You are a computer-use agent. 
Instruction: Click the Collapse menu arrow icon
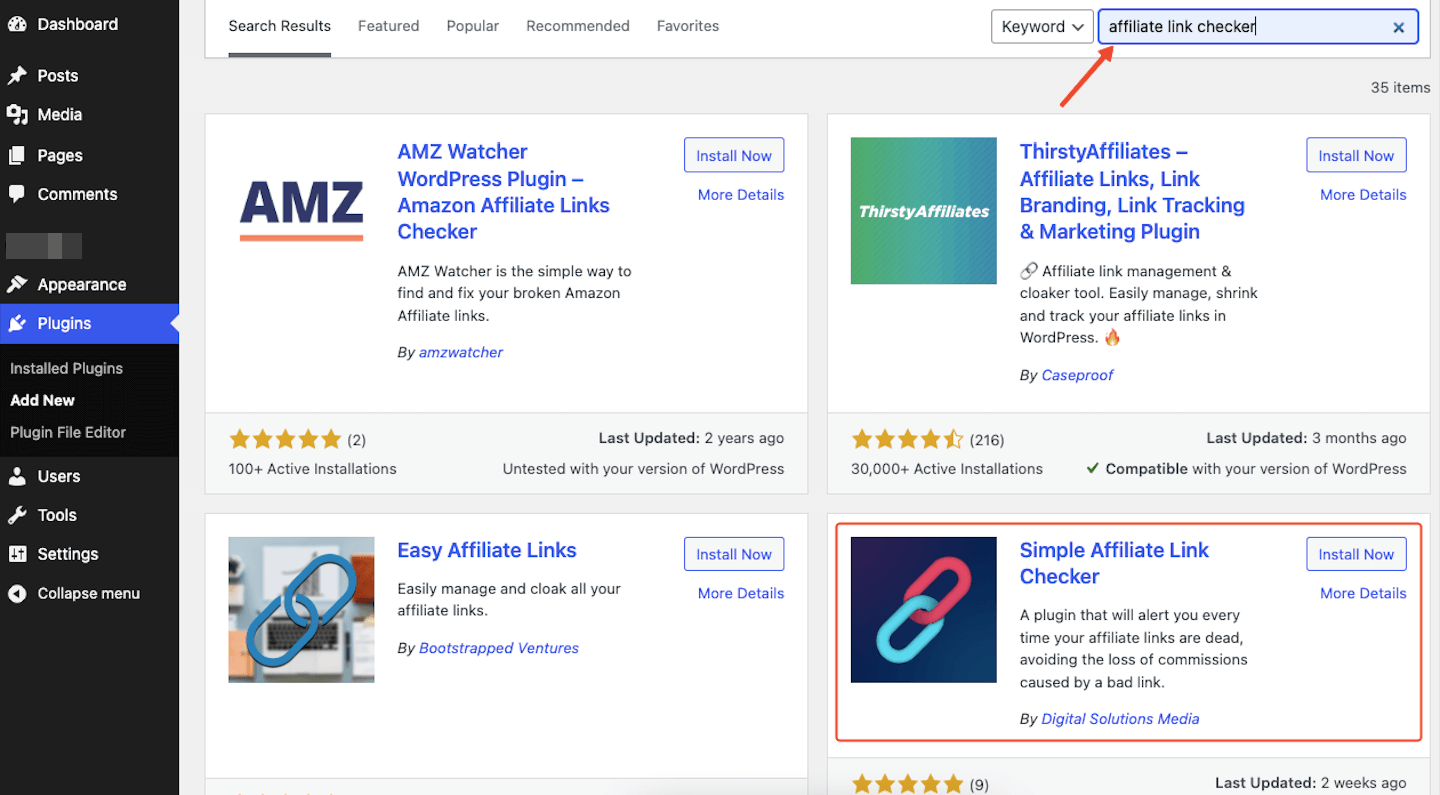point(17,593)
